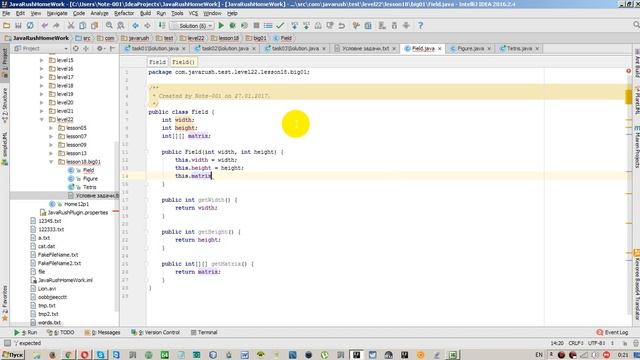The width and height of the screenshot is (640, 360).
Task: Click the navigate Back arrow
Action: (x=135, y=25)
